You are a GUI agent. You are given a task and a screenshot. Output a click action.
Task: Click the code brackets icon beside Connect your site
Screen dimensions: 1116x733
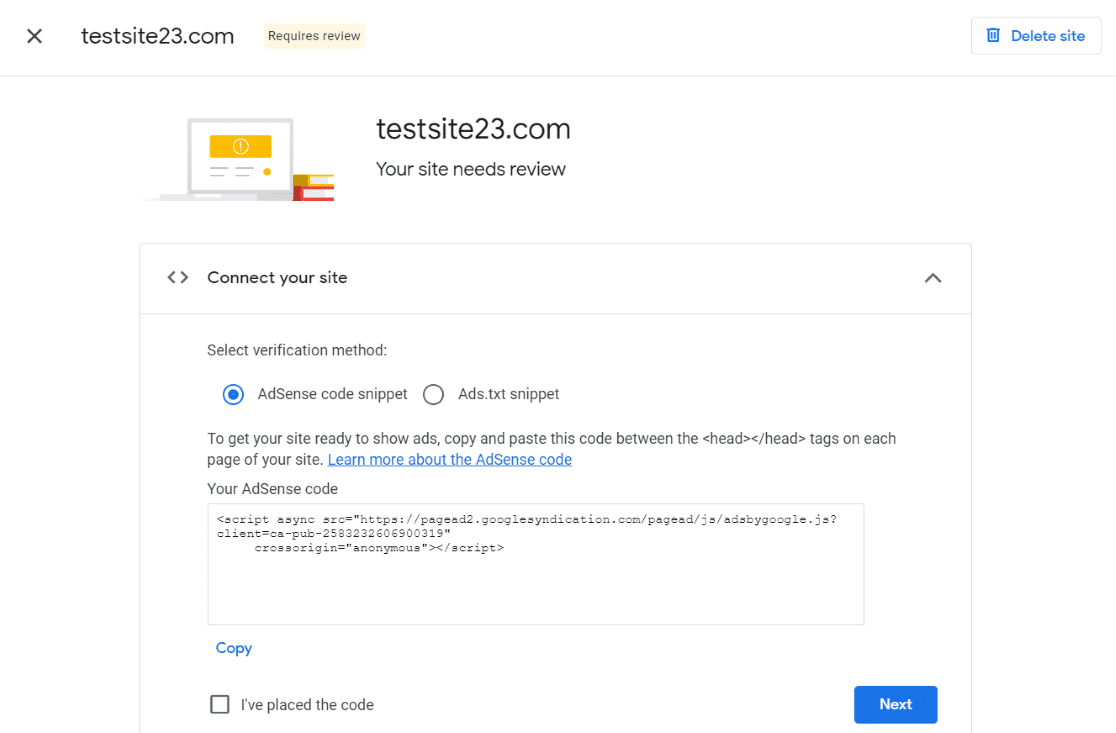coord(177,278)
